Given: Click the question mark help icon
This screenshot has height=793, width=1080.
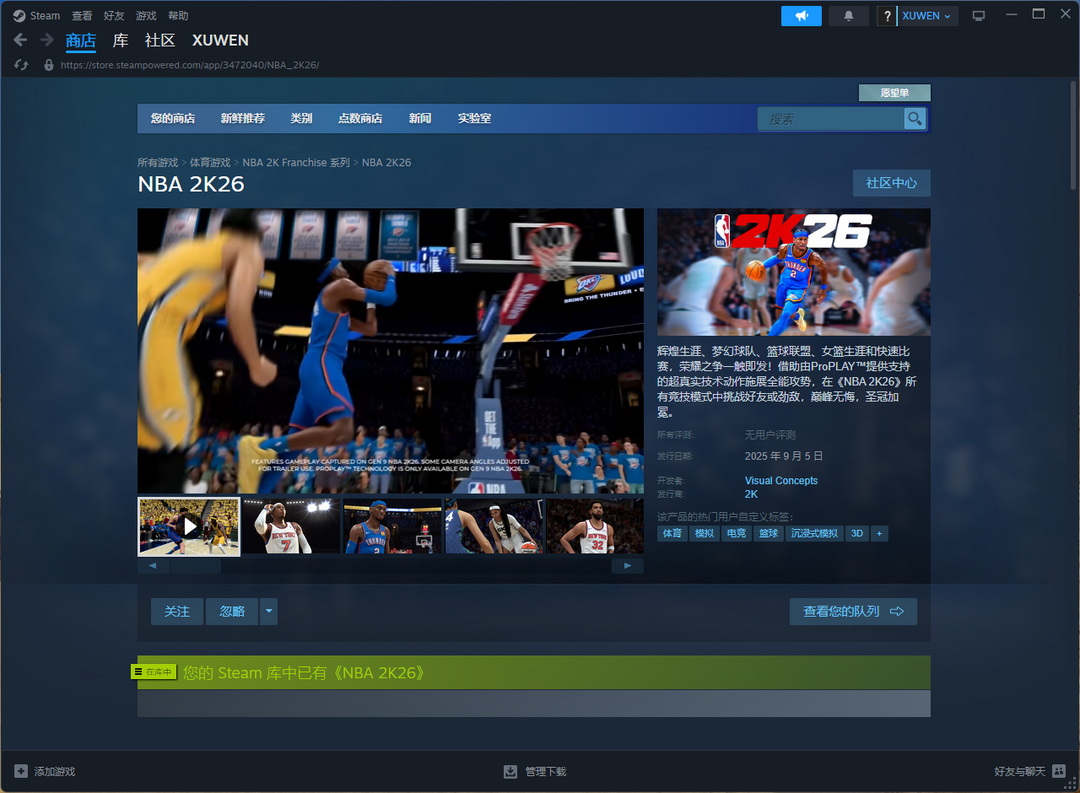Looking at the screenshot, I should click(x=887, y=16).
